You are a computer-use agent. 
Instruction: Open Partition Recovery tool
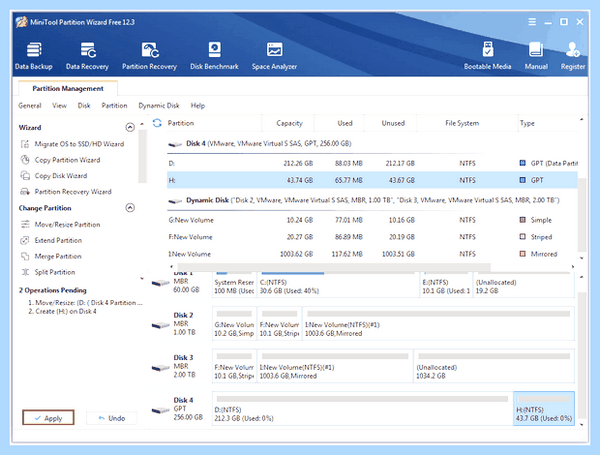pyautogui.click(x=149, y=56)
